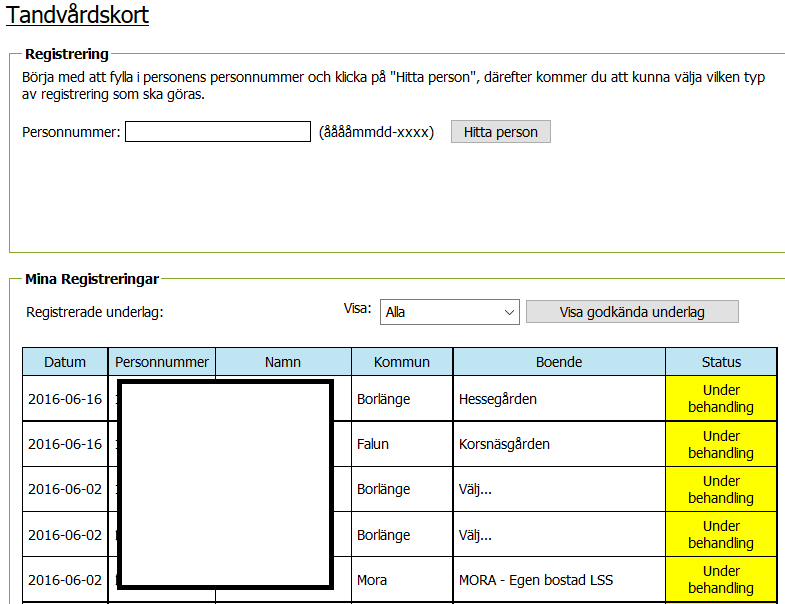Click the Hitta person button

501,132
